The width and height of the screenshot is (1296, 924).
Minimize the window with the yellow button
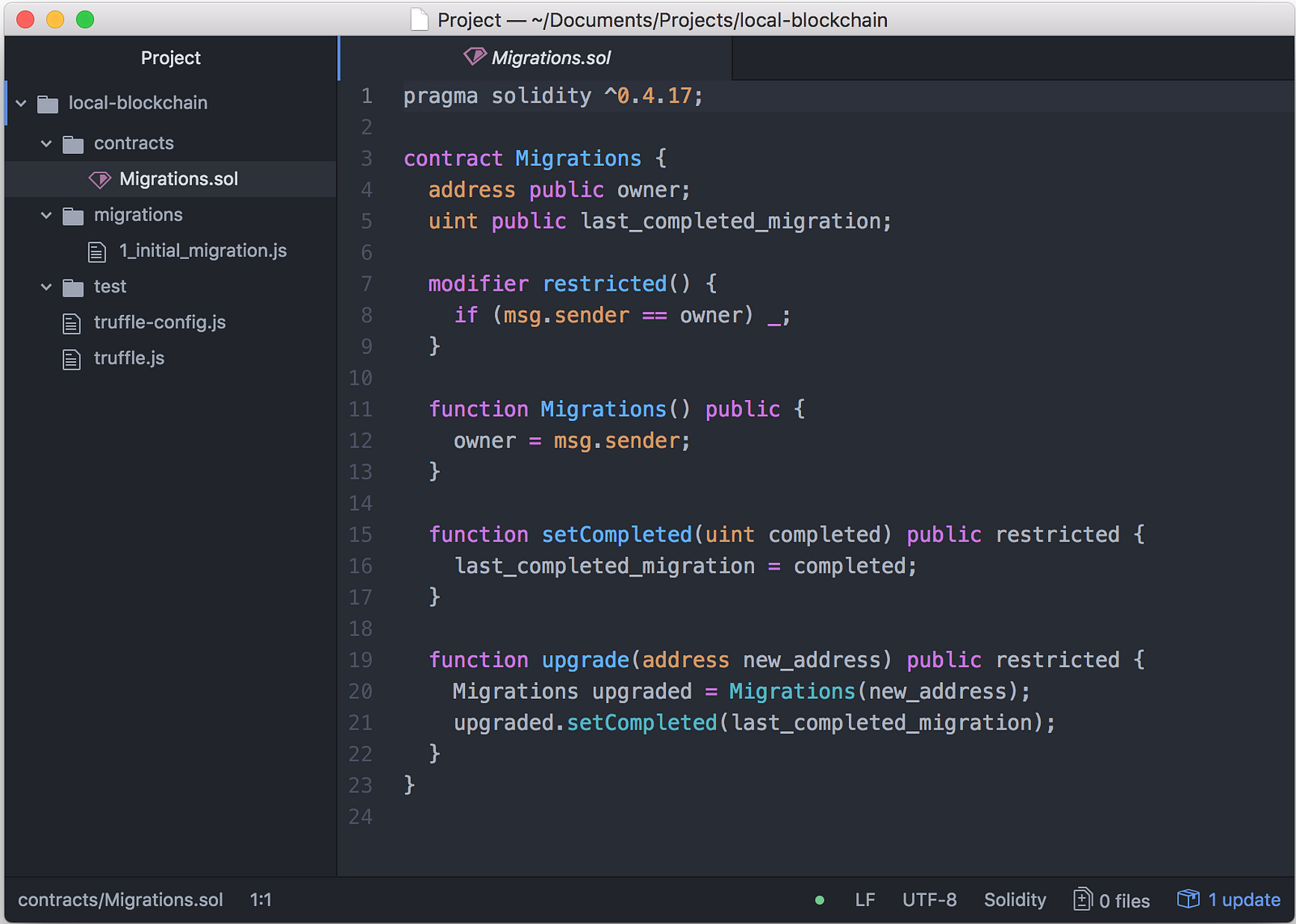[x=55, y=19]
